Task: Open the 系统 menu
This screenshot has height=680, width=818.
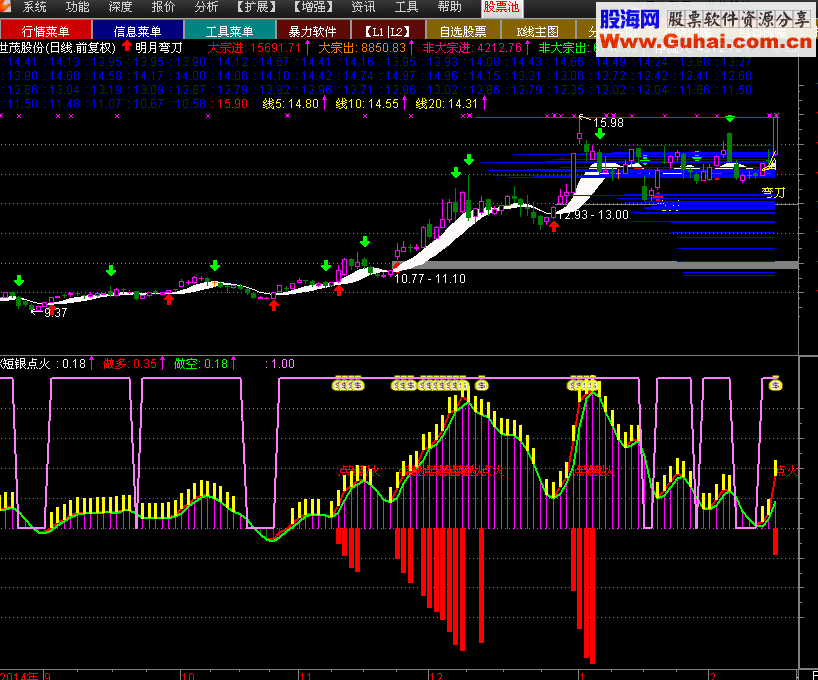Action: (x=34, y=7)
